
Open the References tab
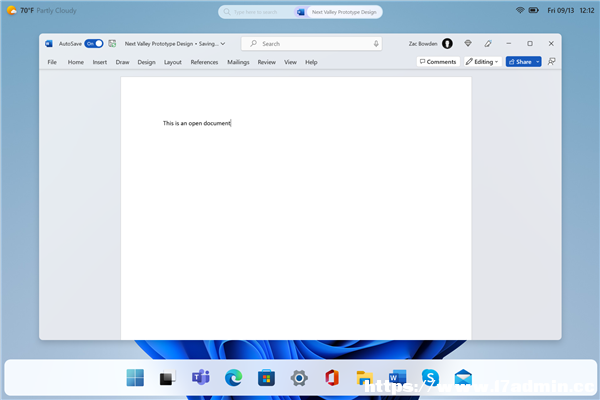pyautogui.click(x=204, y=62)
